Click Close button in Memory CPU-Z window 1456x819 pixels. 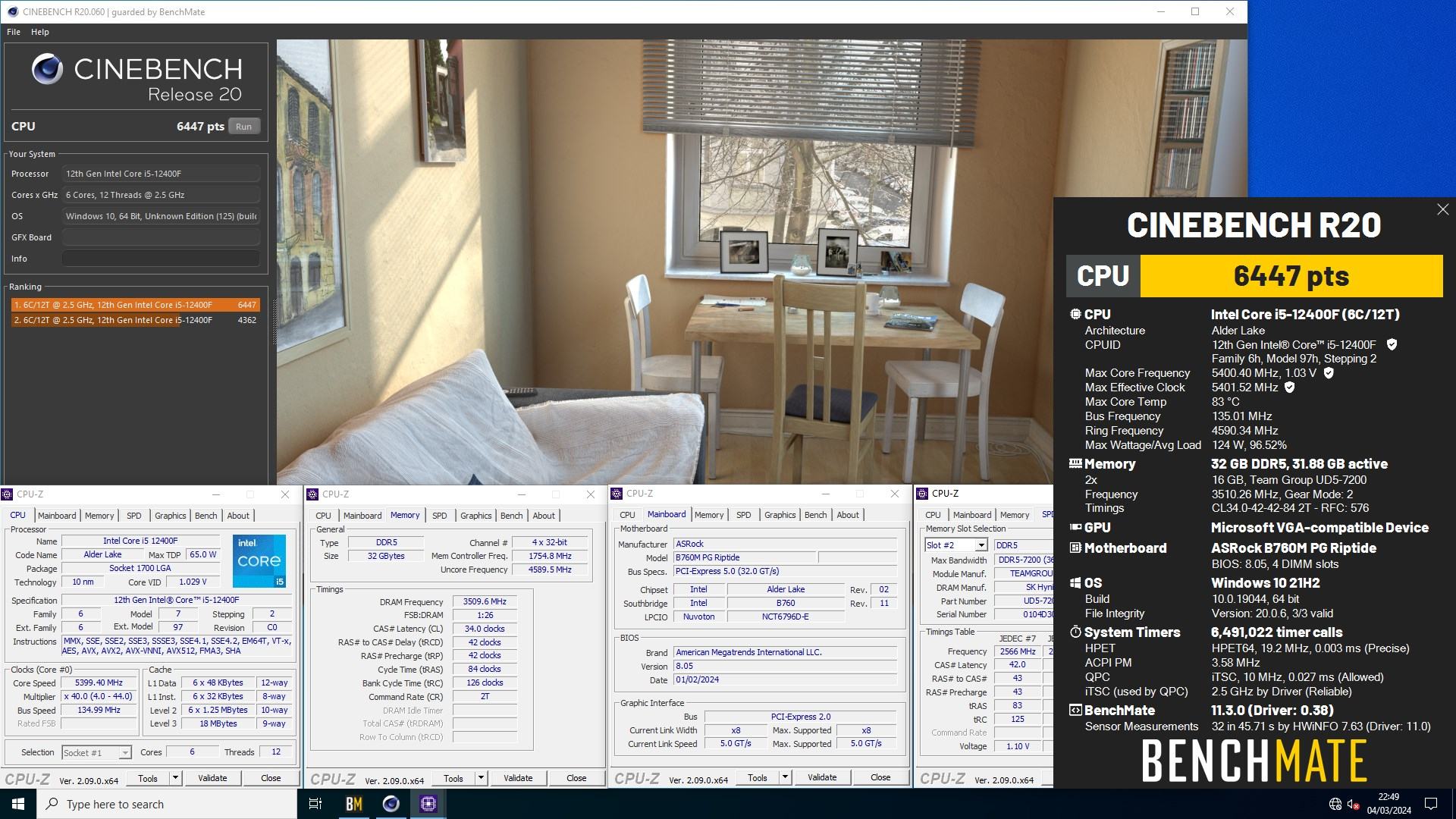click(576, 778)
